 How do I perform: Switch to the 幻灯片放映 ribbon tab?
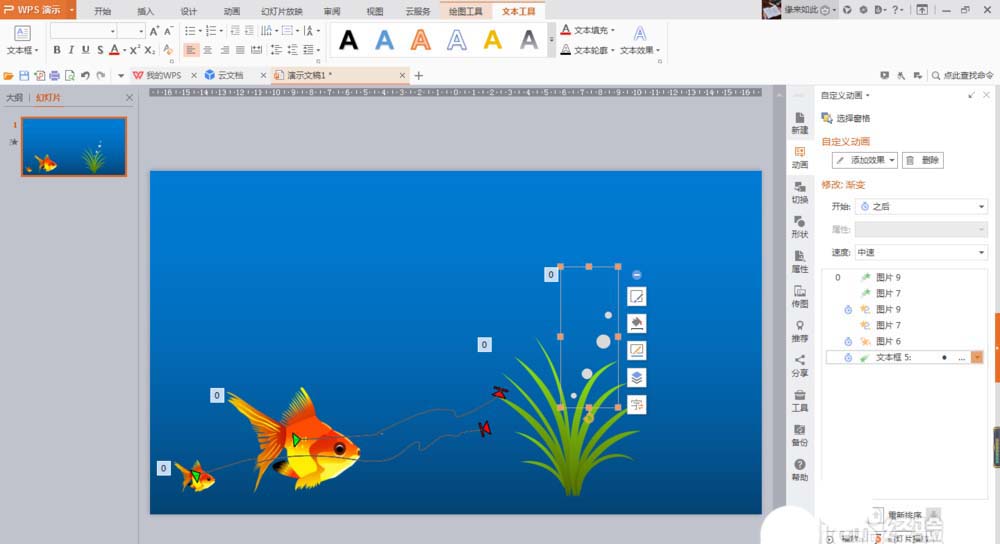click(x=281, y=11)
